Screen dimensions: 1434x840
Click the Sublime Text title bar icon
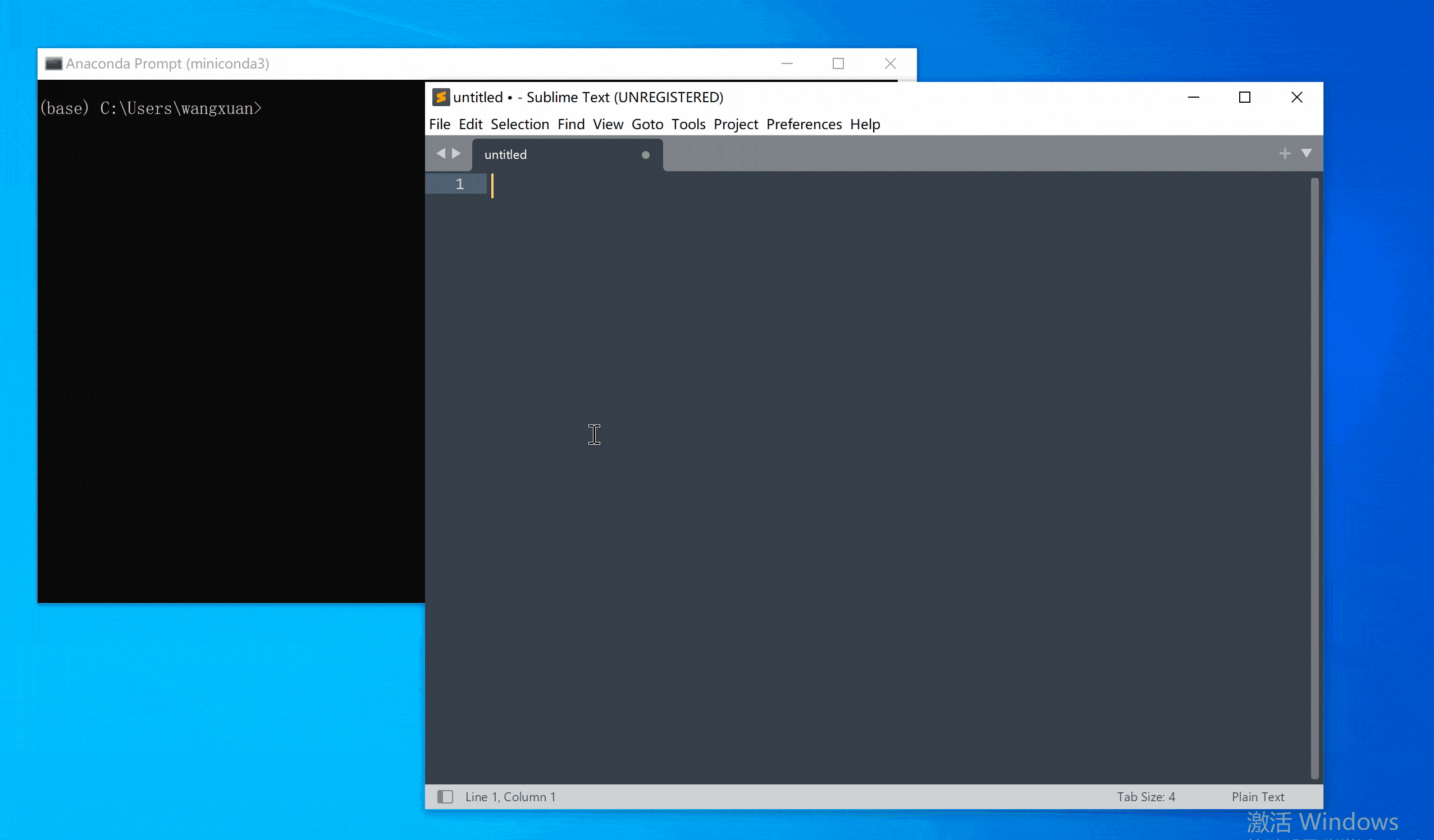coord(440,97)
